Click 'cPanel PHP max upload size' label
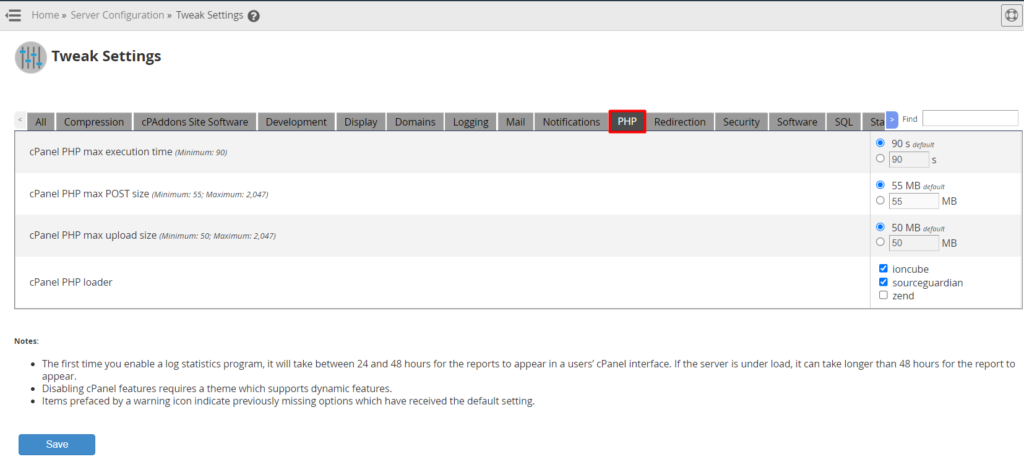The width and height of the screenshot is (1024, 462). [93, 235]
